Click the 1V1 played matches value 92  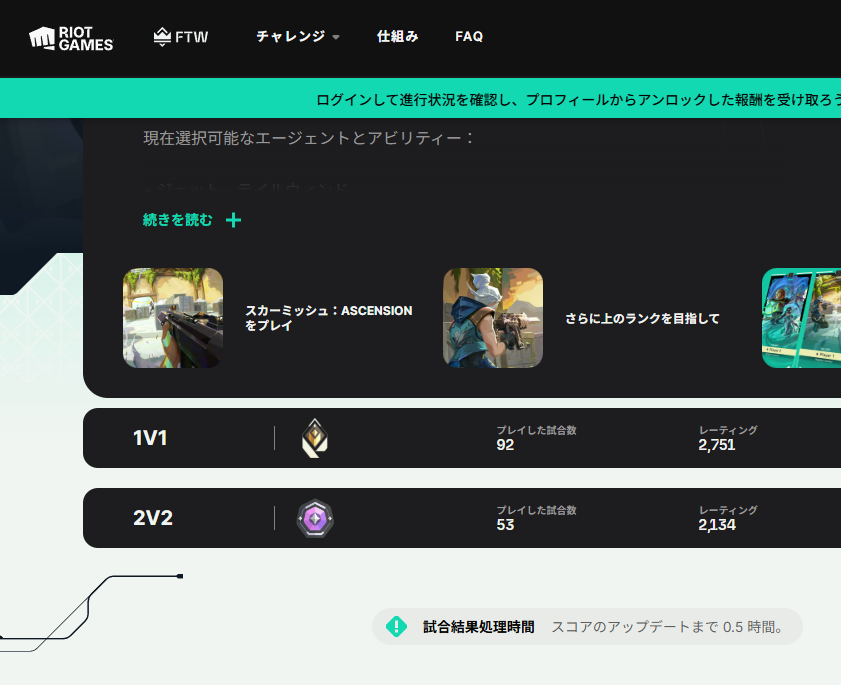505,445
